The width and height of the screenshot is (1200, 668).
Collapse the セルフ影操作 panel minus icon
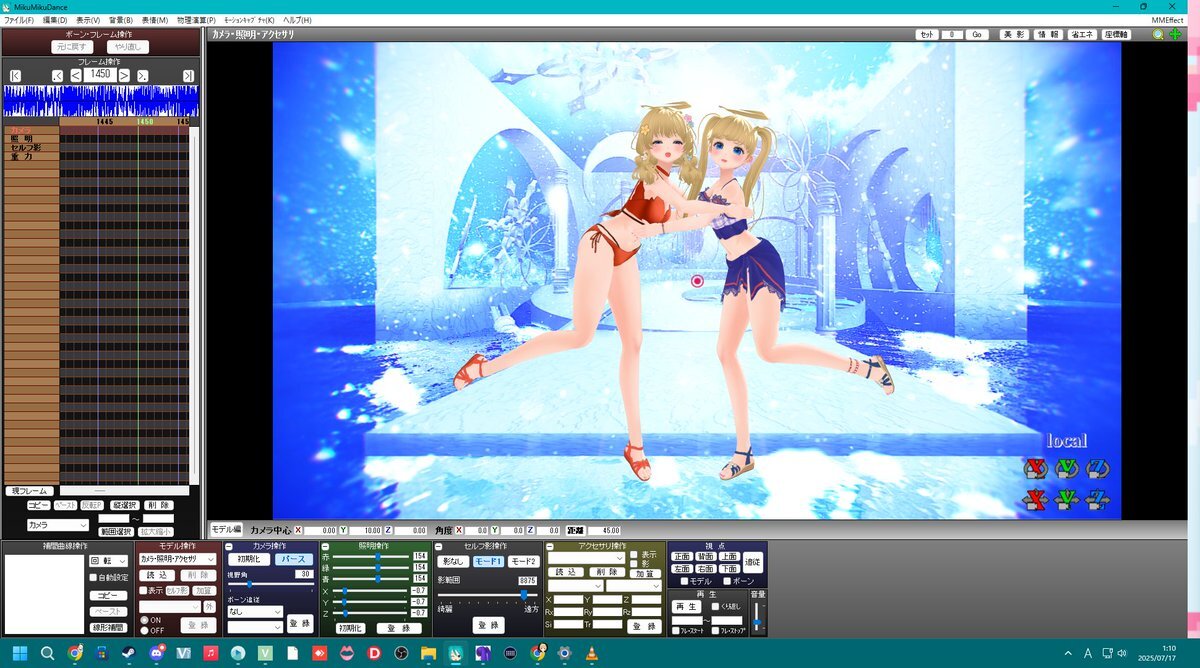pos(438,547)
